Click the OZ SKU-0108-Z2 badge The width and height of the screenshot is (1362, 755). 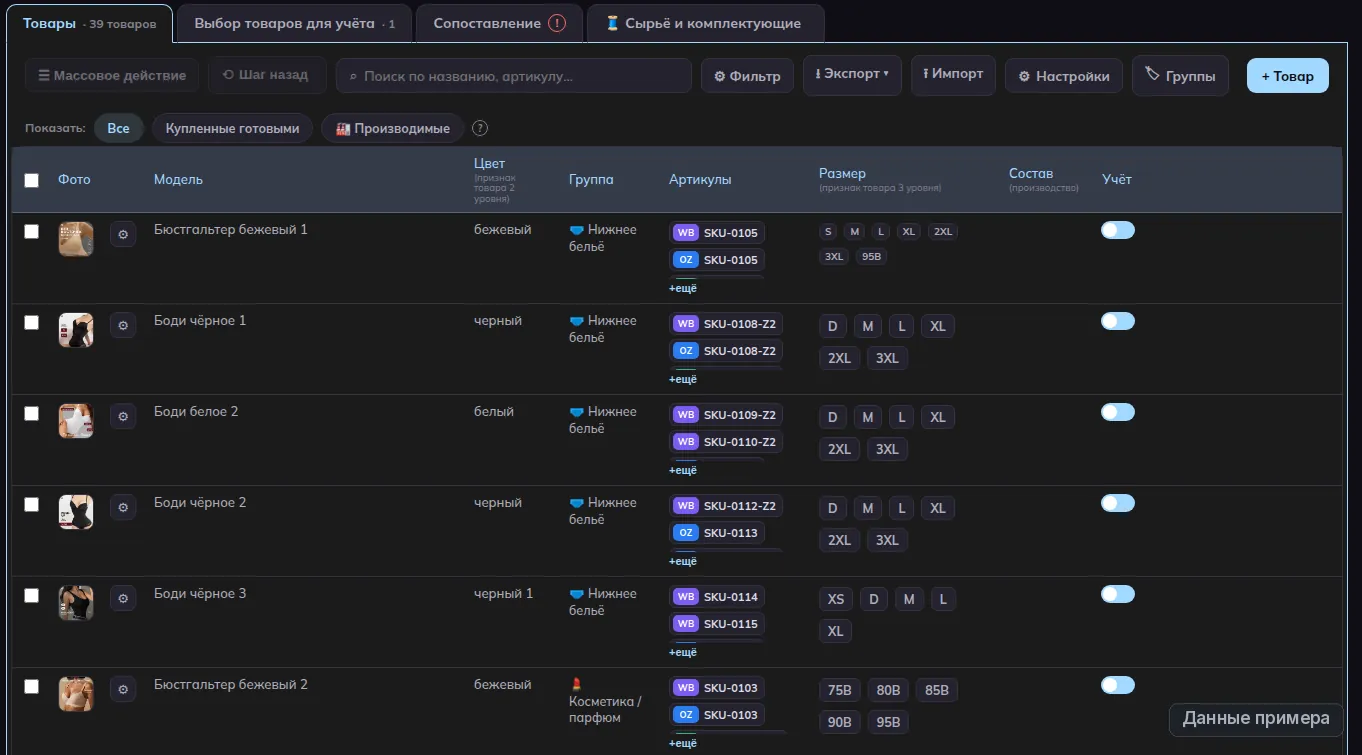[726, 351]
